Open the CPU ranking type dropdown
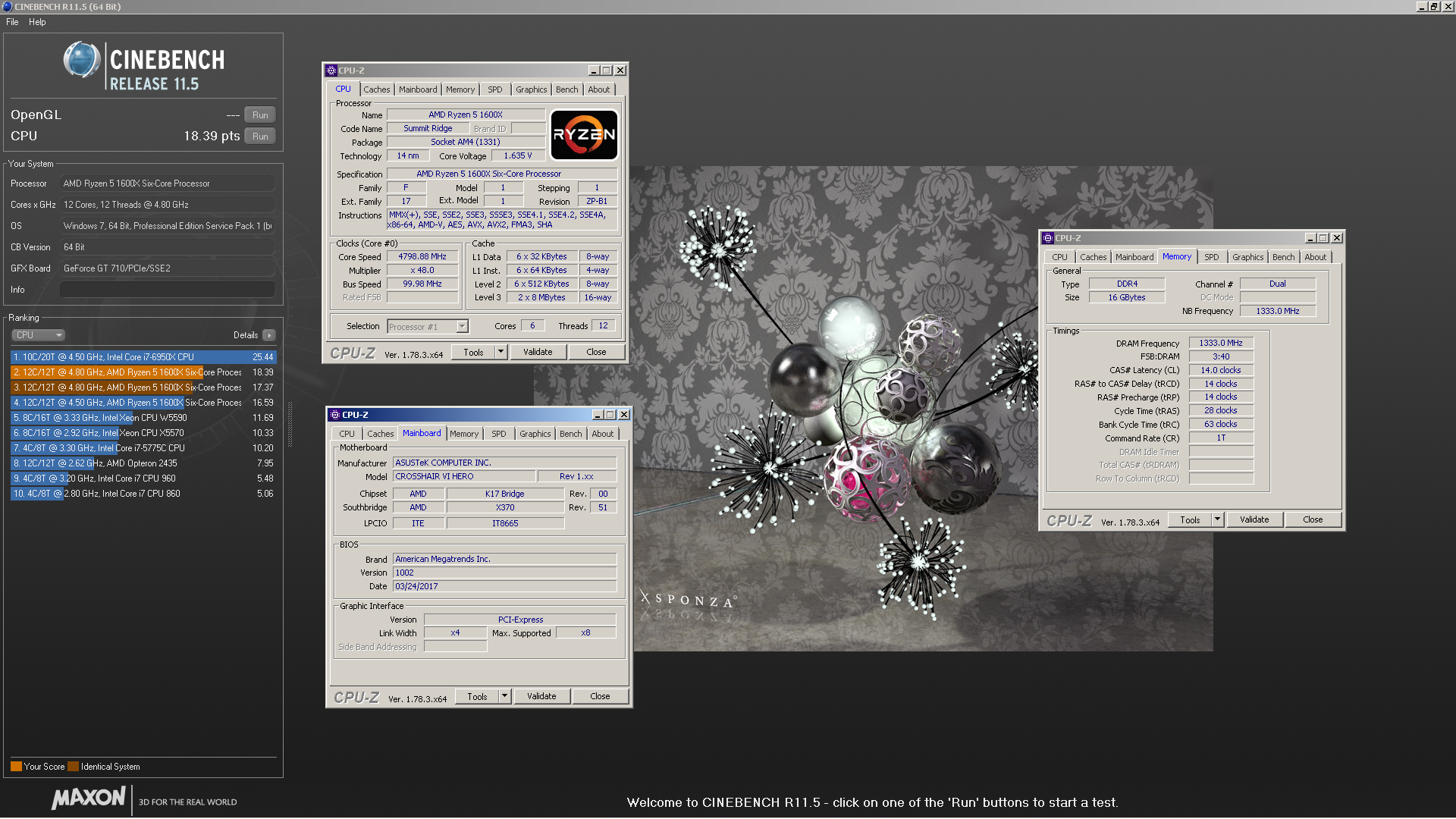The image size is (1456, 819). pyautogui.click(x=38, y=335)
